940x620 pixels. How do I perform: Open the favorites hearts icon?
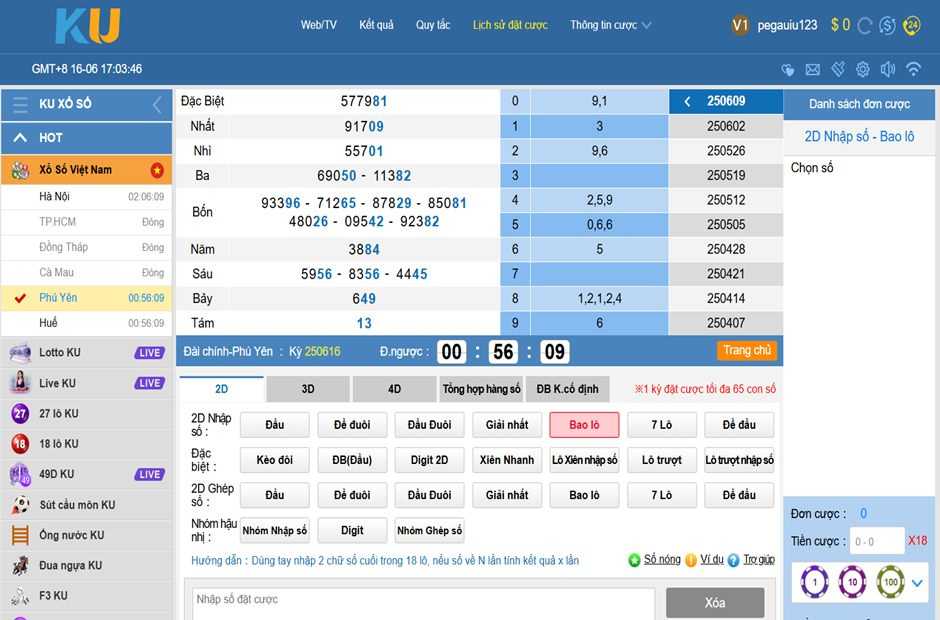[788, 70]
